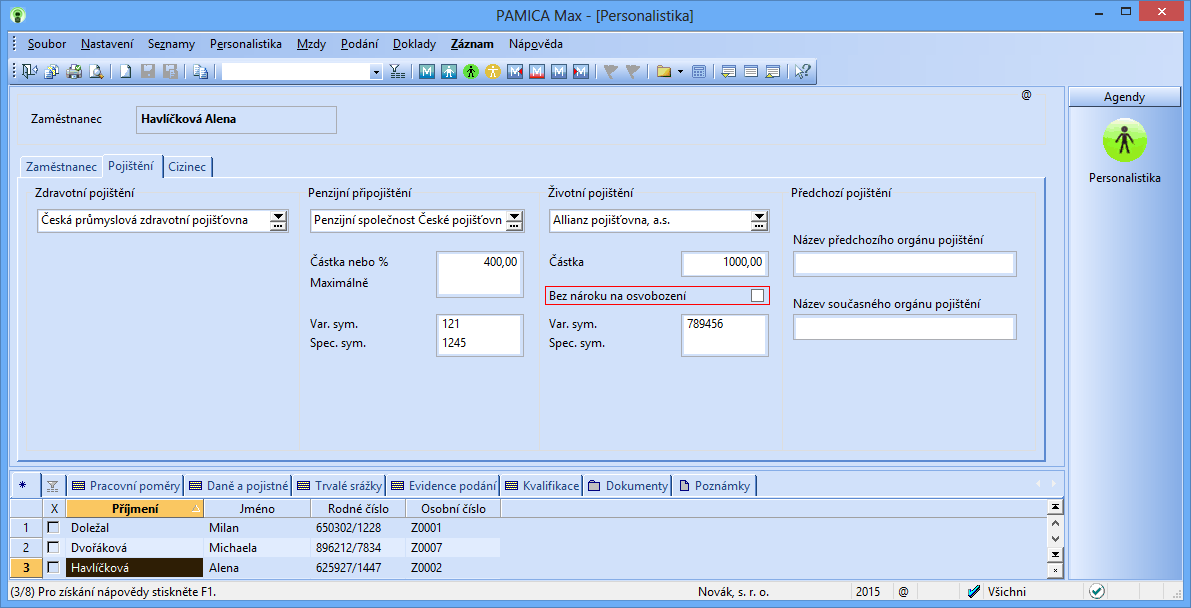Click the small filter icon left of the Pracovní poměry tab
Viewport: 1191px width, 608px height.
click(52, 486)
